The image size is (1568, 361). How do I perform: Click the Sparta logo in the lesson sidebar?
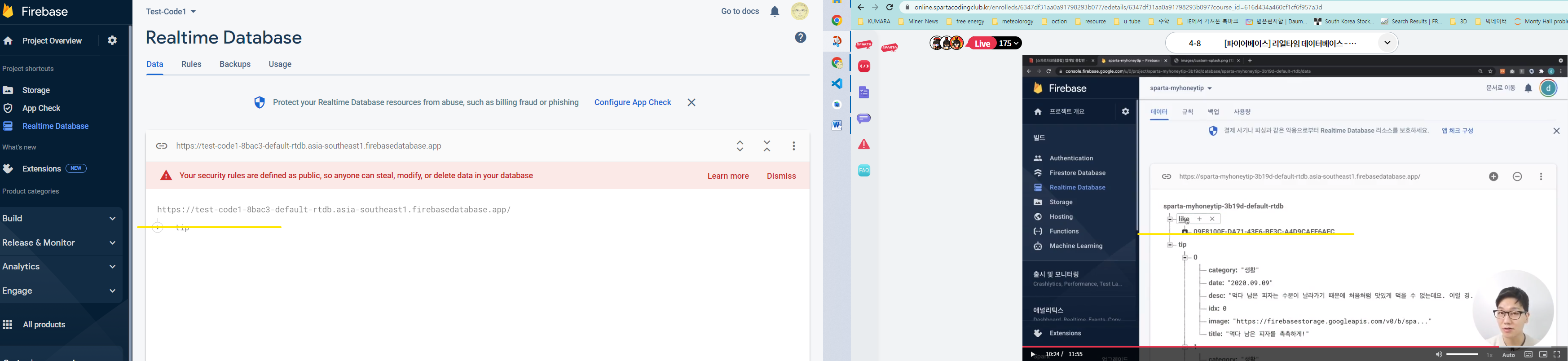864,44
